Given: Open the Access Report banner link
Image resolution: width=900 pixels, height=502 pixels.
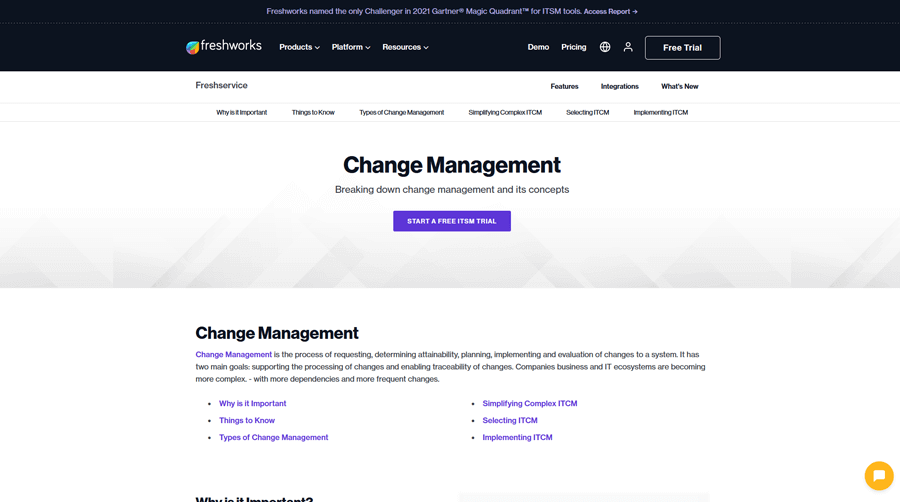Looking at the screenshot, I should coord(610,11).
